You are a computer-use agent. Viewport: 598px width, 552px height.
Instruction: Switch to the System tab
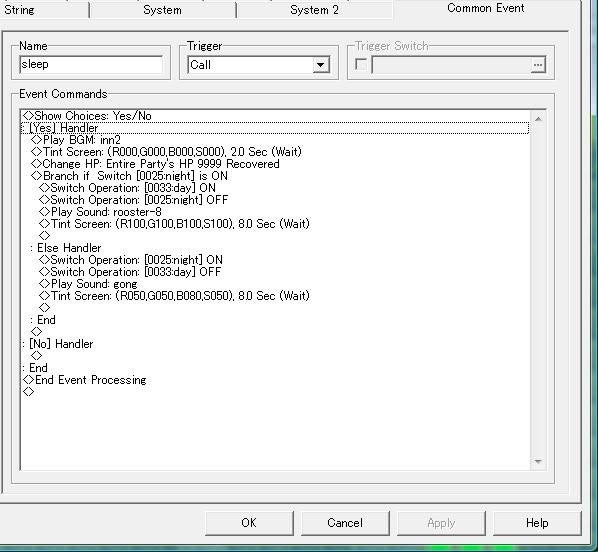pos(162,10)
